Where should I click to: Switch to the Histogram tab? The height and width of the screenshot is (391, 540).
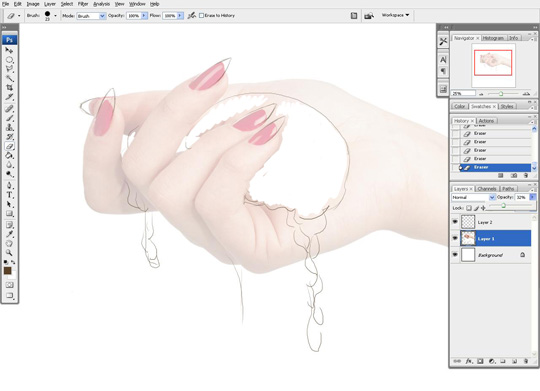(493, 38)
